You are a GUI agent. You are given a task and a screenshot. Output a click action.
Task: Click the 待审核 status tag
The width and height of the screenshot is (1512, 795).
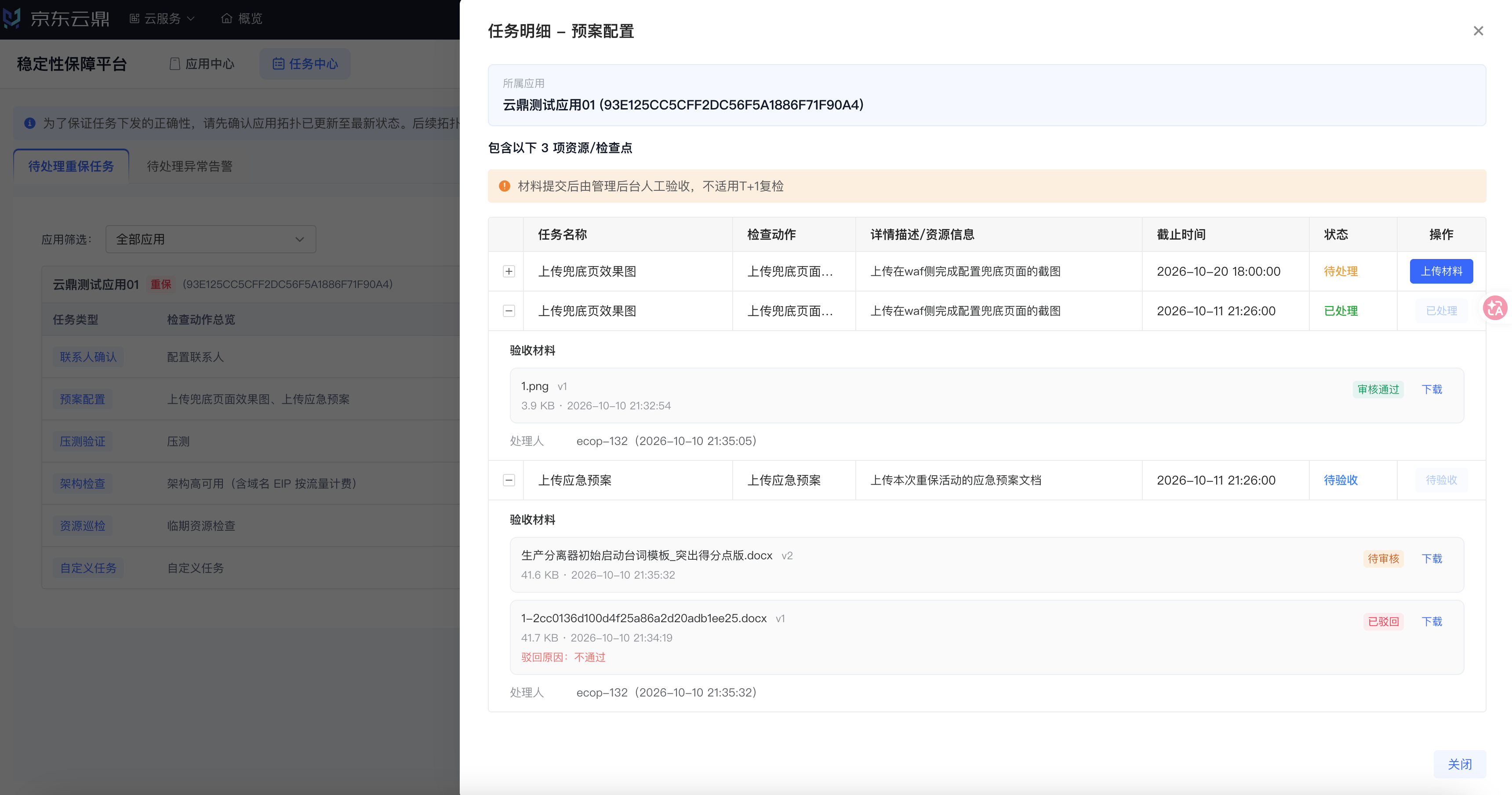1384,559
